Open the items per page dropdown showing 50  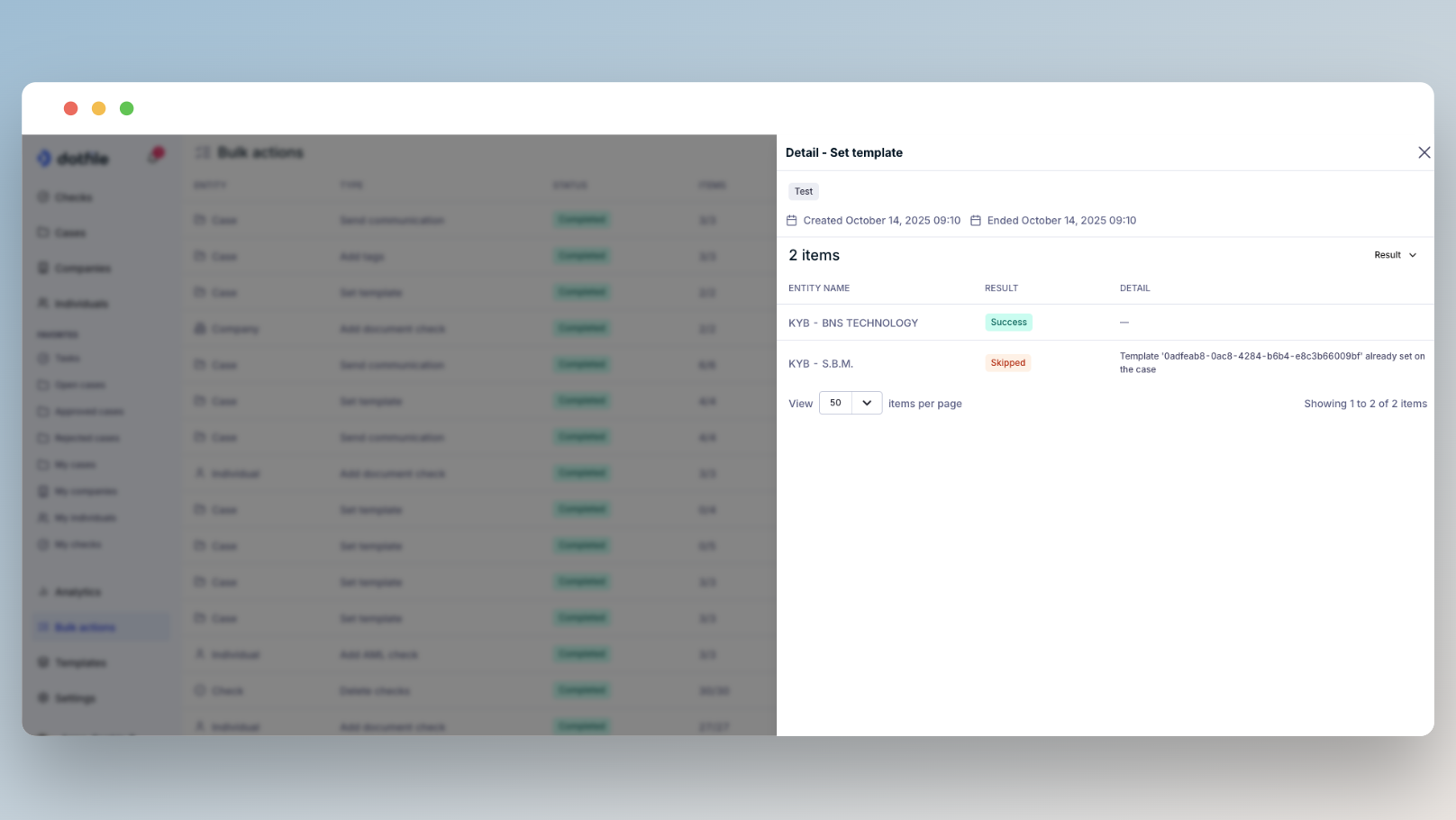pos(850,403)
